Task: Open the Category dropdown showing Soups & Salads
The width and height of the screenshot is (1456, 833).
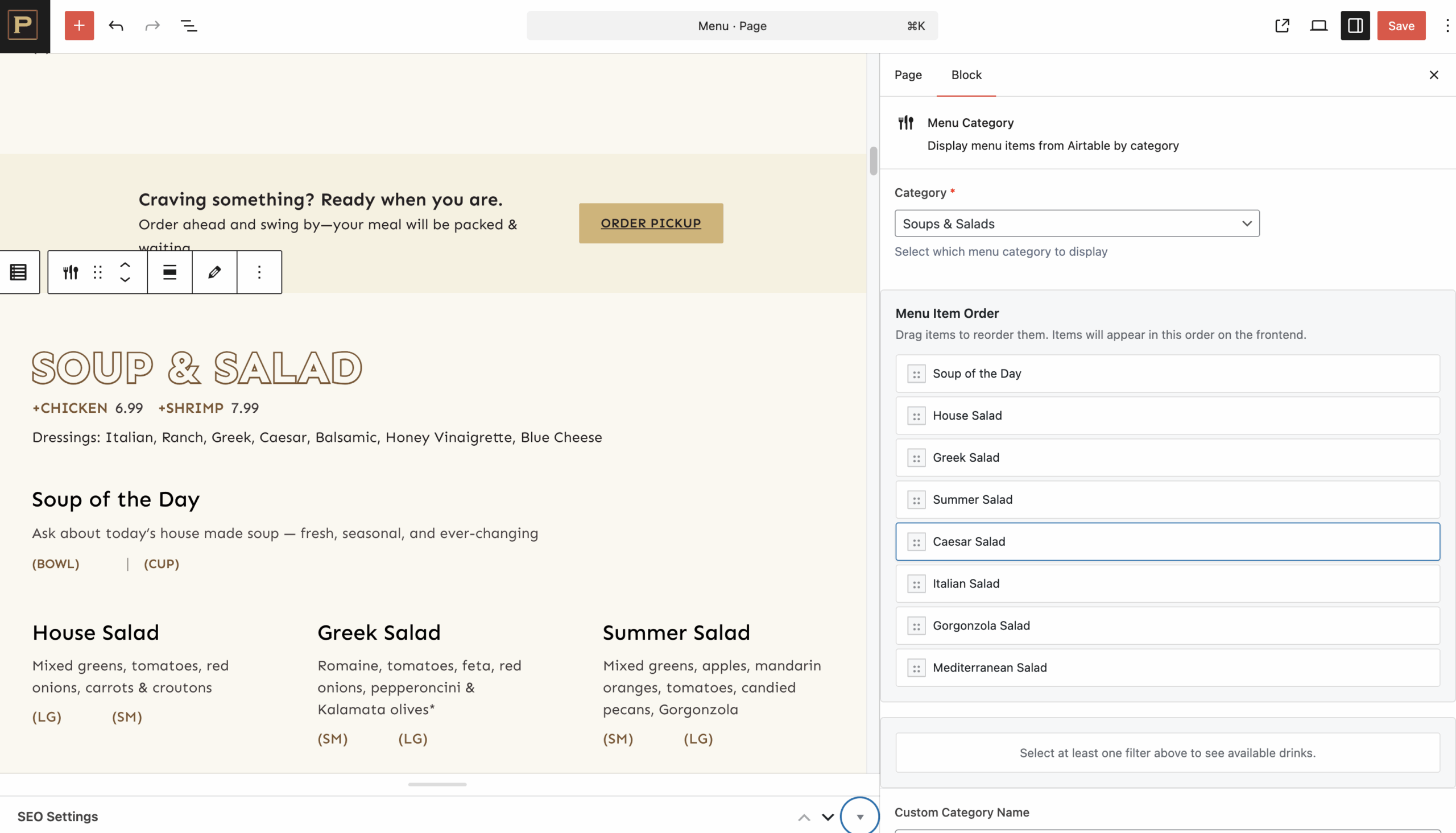Action: [x=1077, y=223]
